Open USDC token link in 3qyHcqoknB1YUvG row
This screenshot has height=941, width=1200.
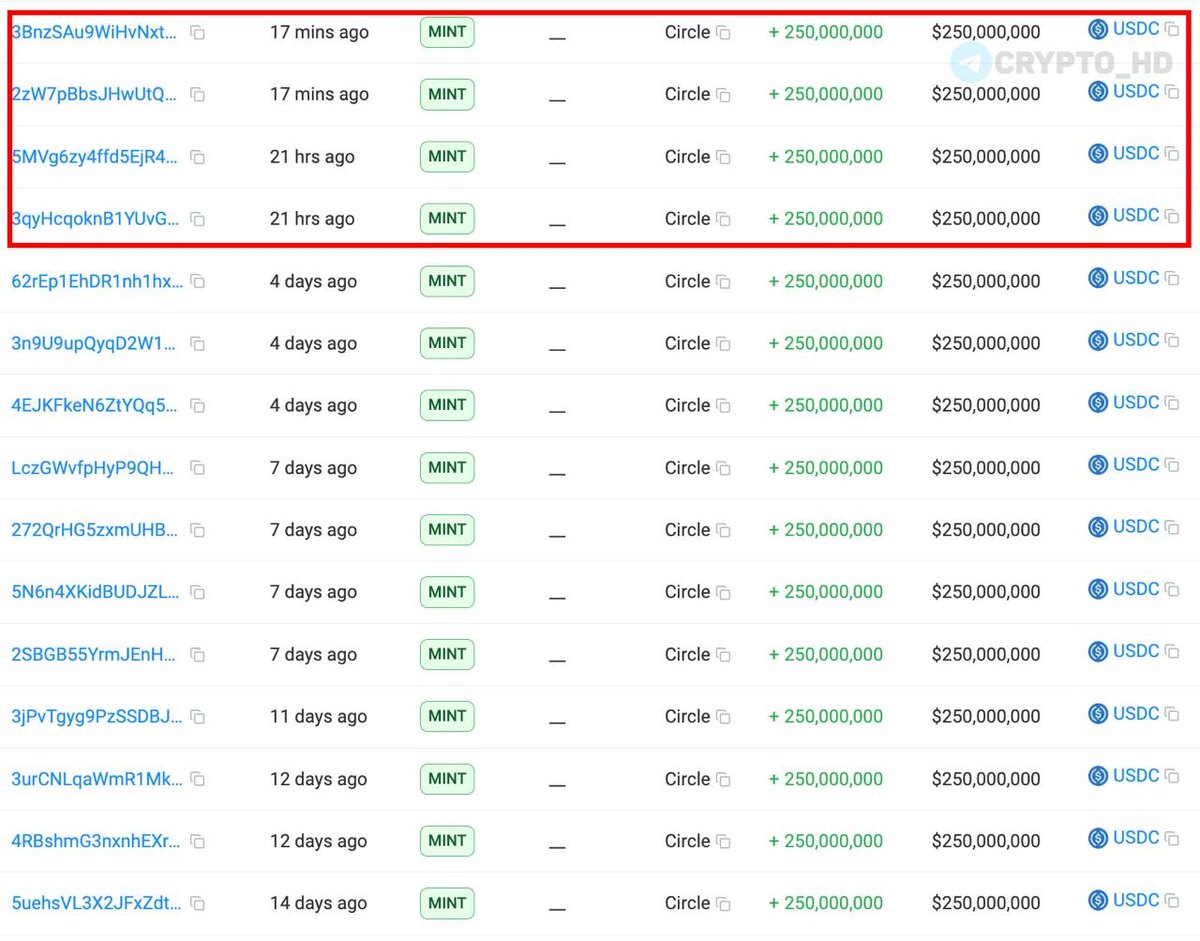tap(1136, 215)
